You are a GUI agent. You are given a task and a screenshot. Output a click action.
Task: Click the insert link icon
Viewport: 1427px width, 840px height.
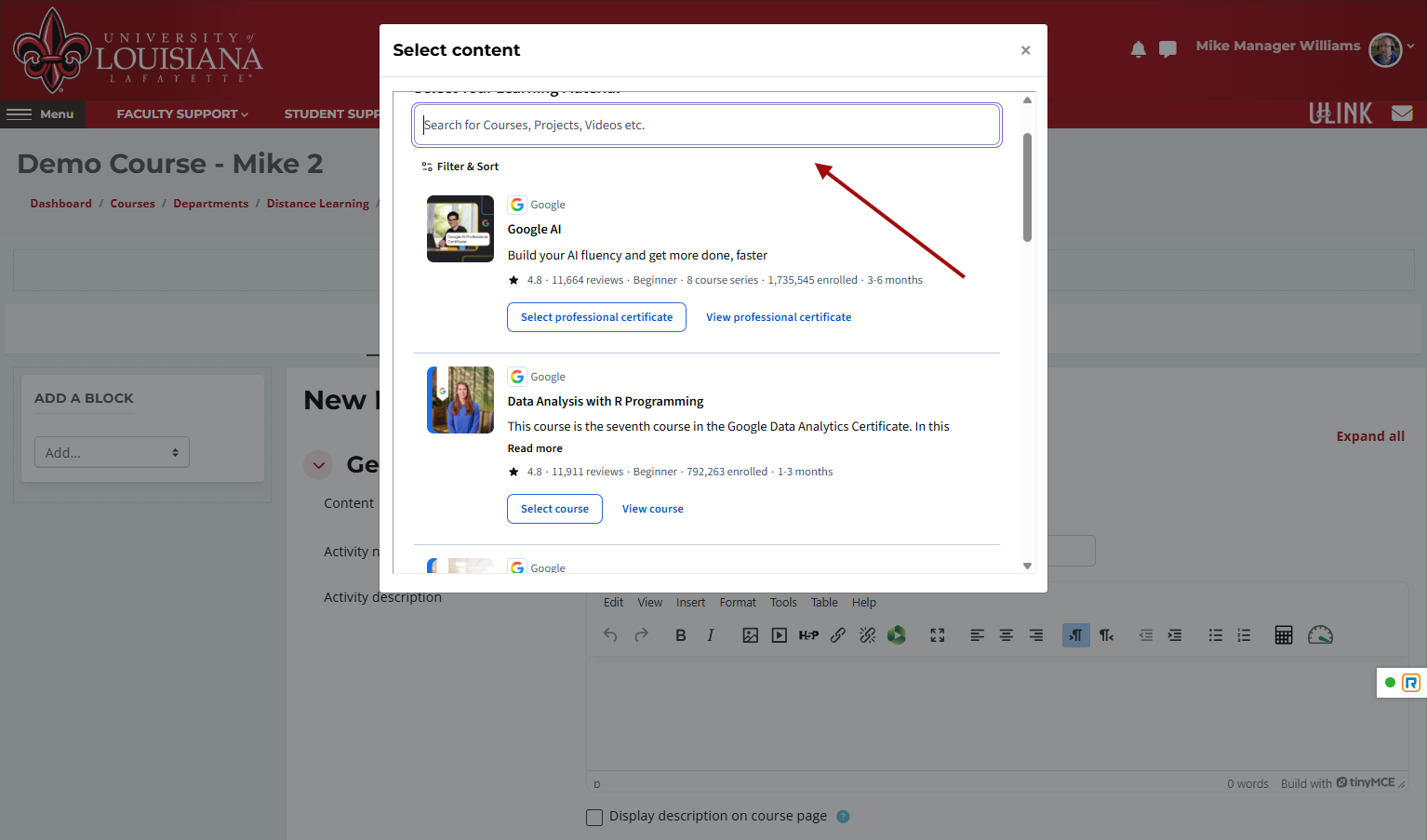tap(838, 635)
